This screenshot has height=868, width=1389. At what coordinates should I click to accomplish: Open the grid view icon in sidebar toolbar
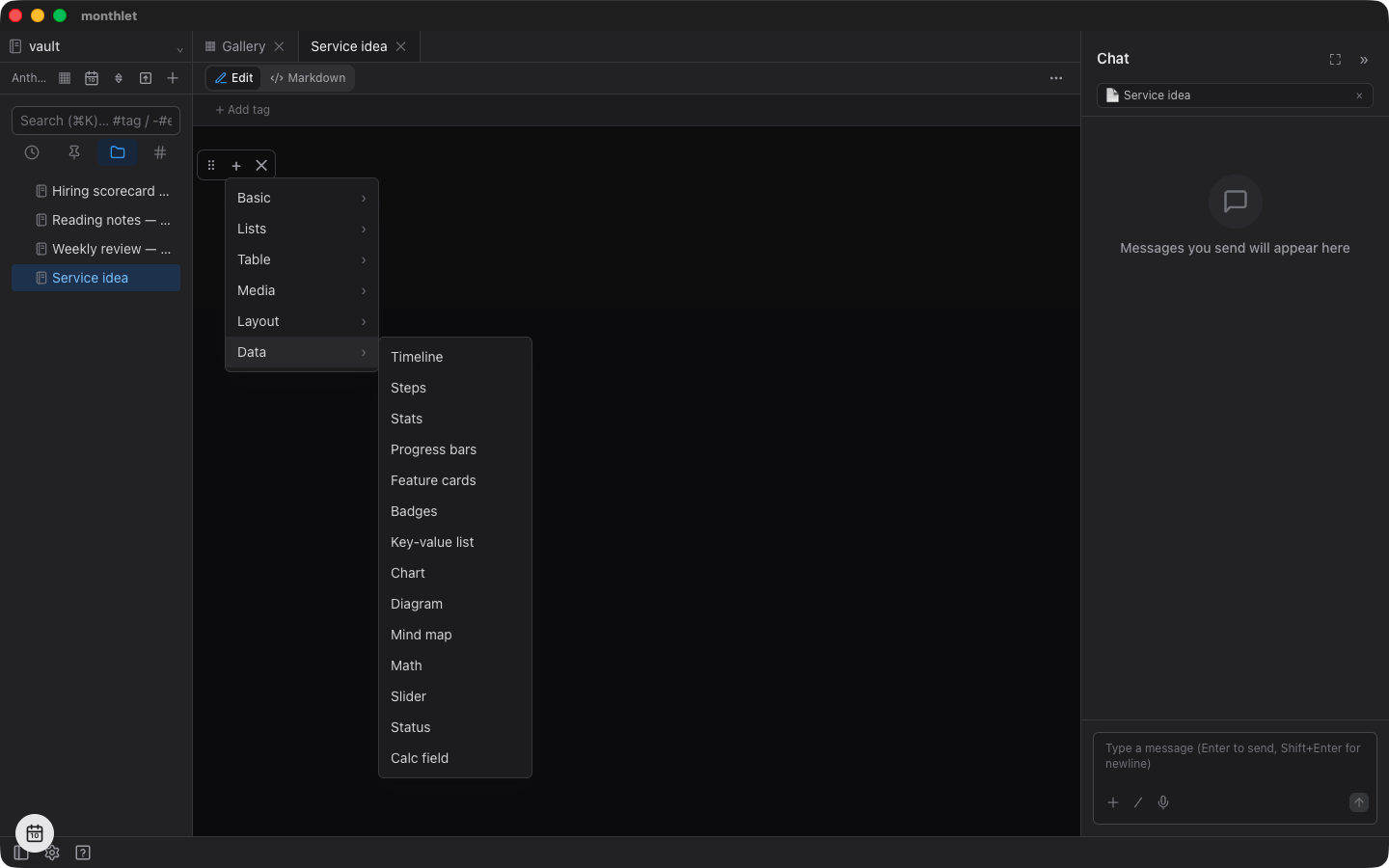(x=65, y=78)
